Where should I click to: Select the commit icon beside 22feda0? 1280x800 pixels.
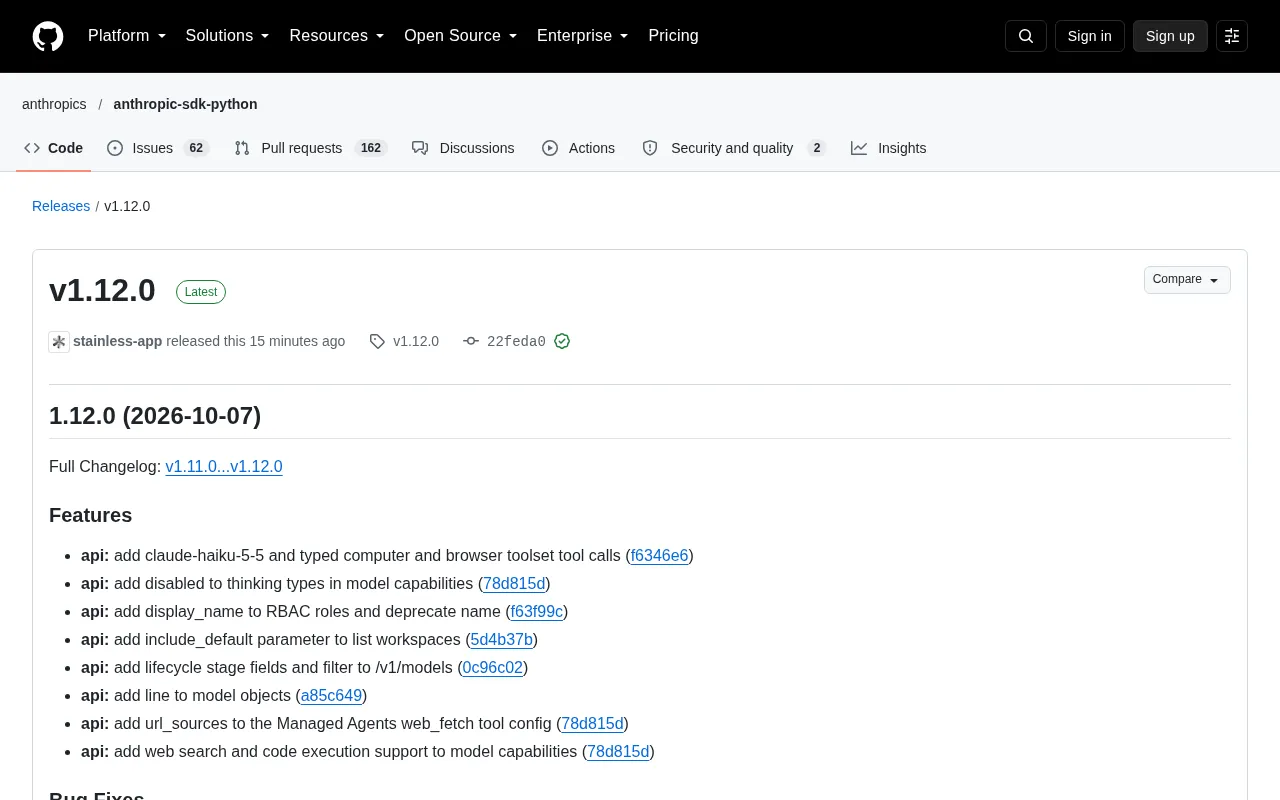471,341
